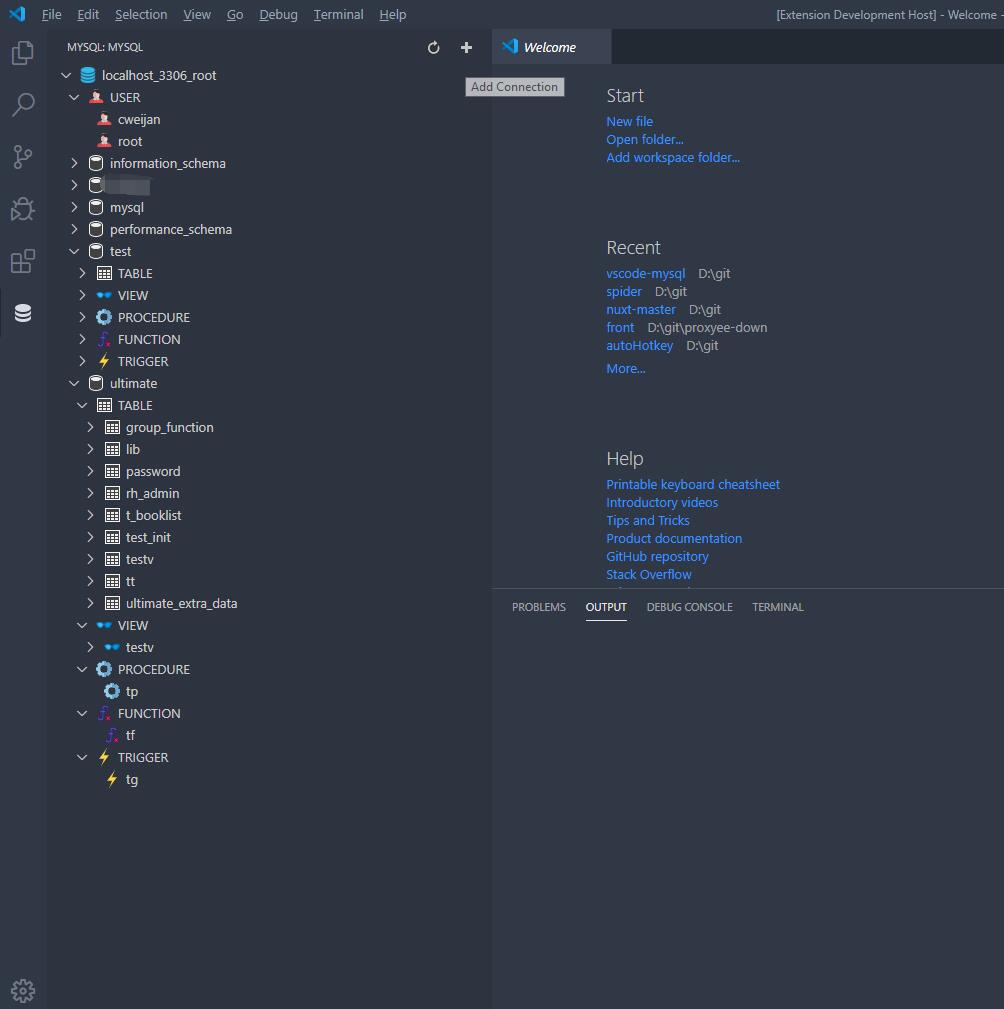The image size is (1004, 1009).
Task: Click the tf function icon
Action: click(112, 735)
